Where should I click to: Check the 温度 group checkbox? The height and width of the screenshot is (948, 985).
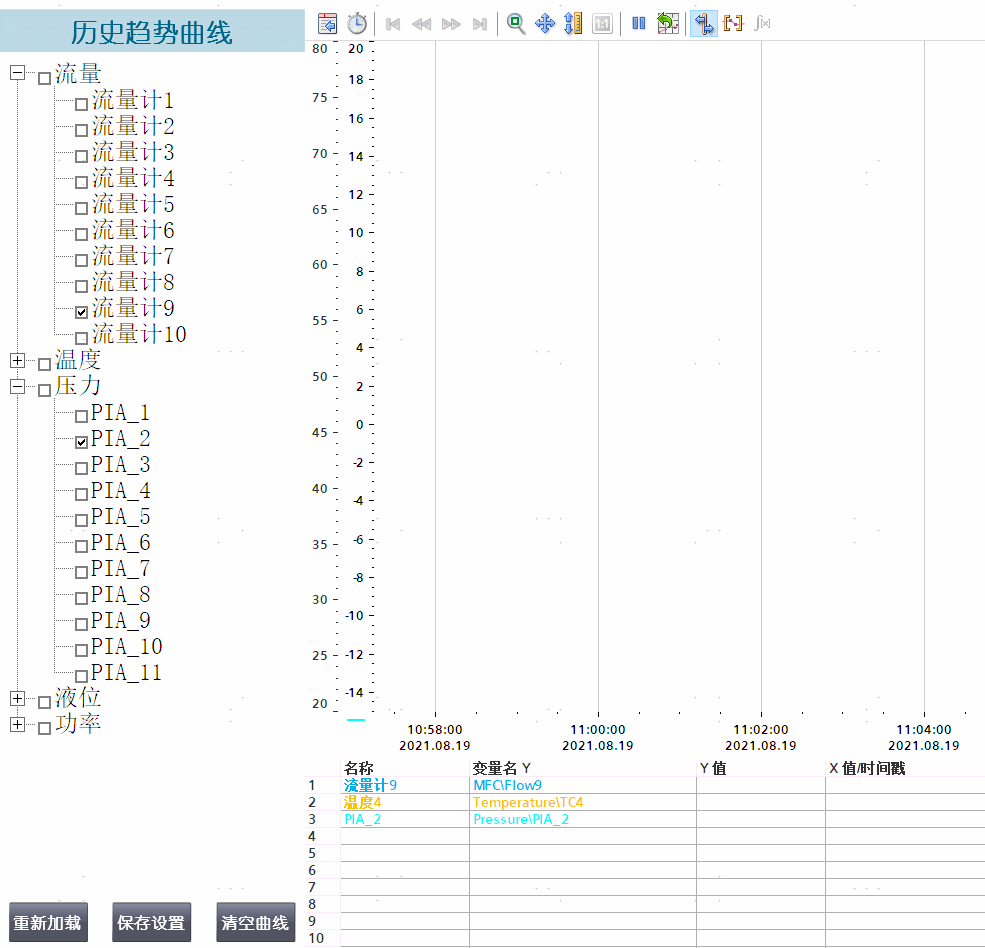coord(44,364)
